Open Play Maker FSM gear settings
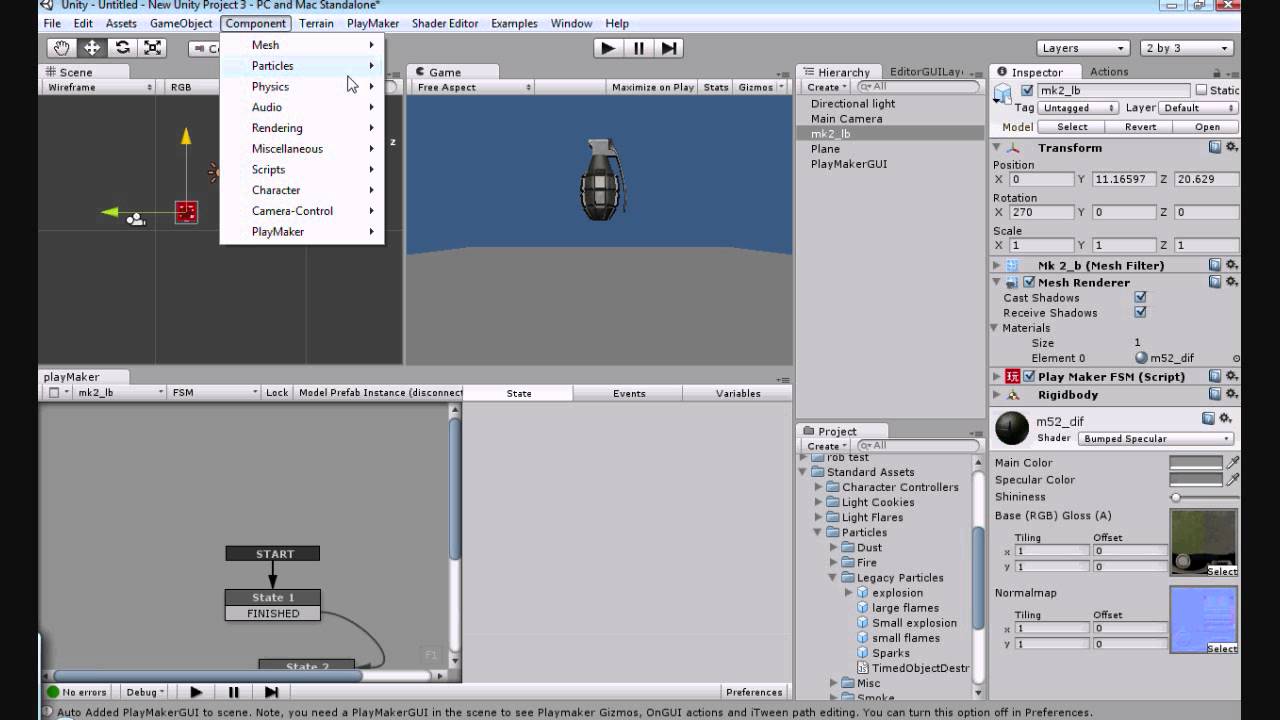The width and height of the screenshot is (1280, 720). (1231, 376)
